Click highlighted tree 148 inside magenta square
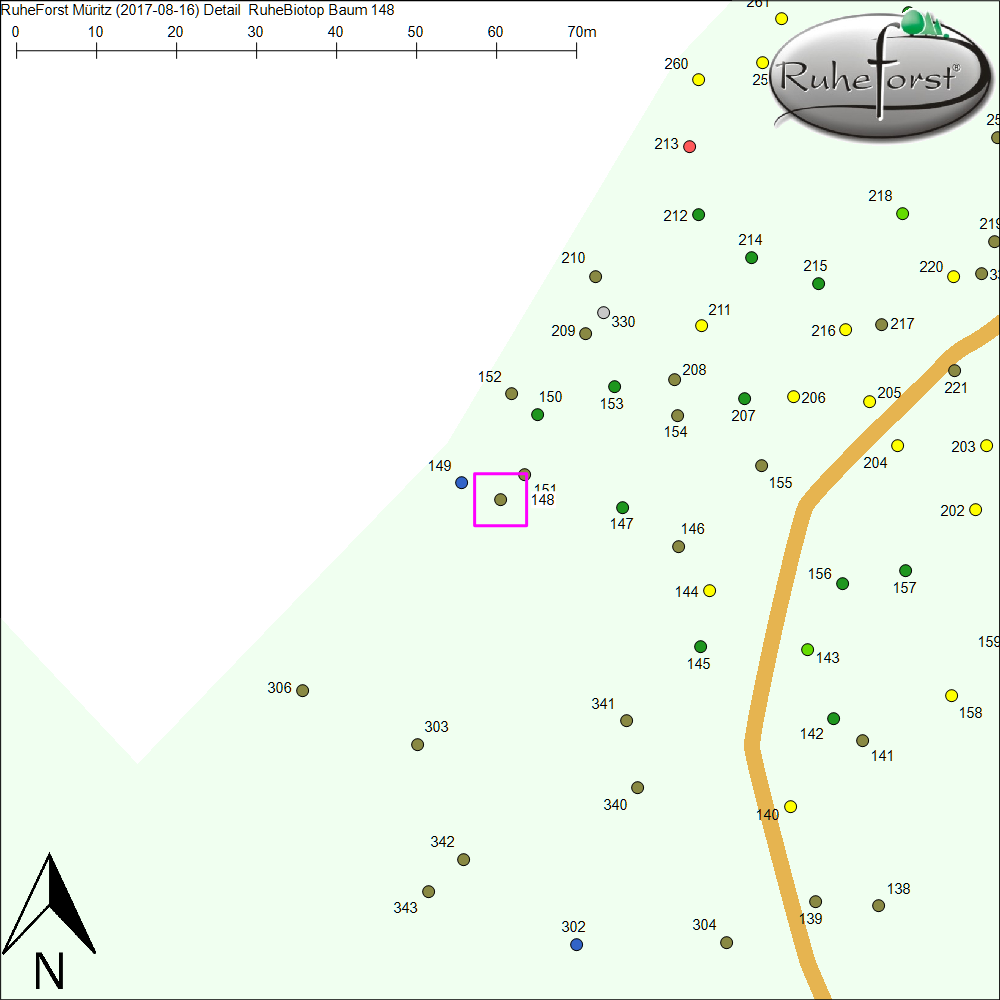Screen dimensions: 1000x1000 click(501, 499)
